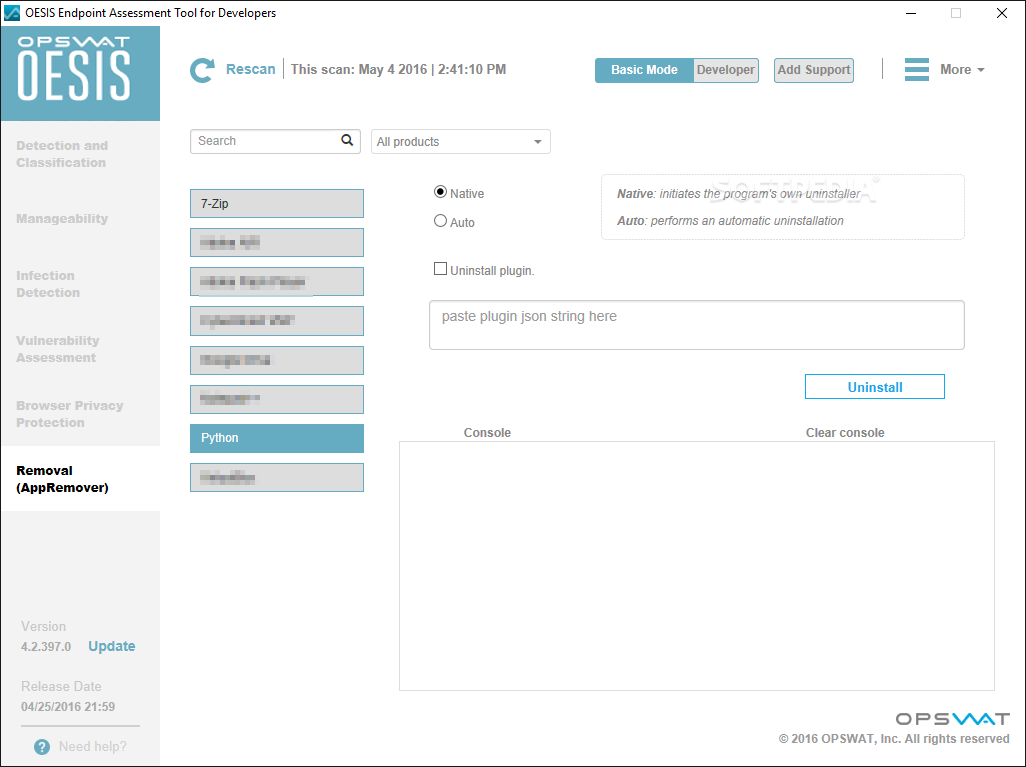Expand the More dropdown arrow
Screen dimensions: 1026x767
pos(981,70)
